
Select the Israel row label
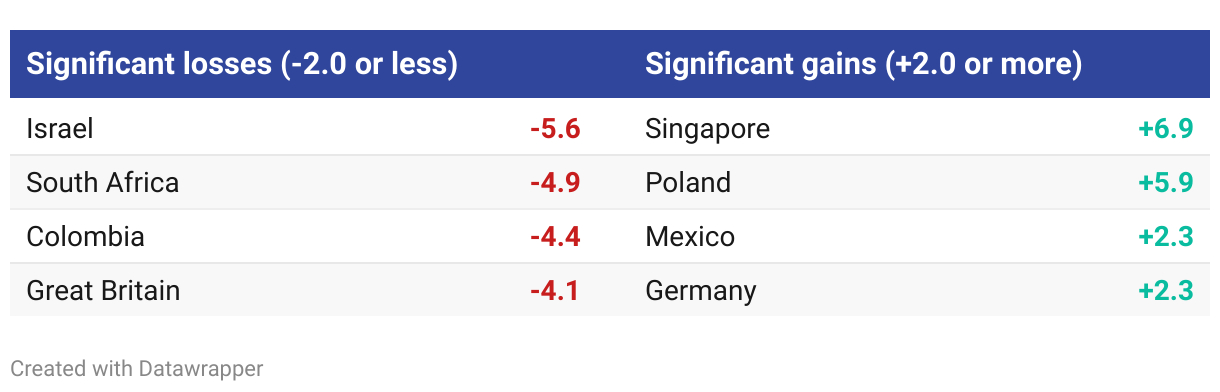tap(60, 129)
